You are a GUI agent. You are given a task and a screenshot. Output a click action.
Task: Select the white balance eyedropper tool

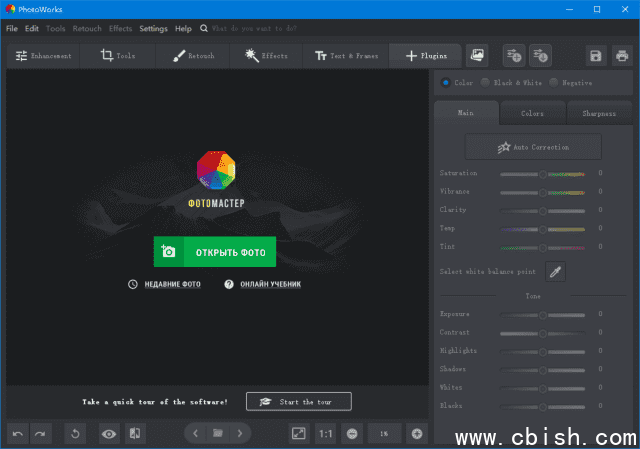554,271
